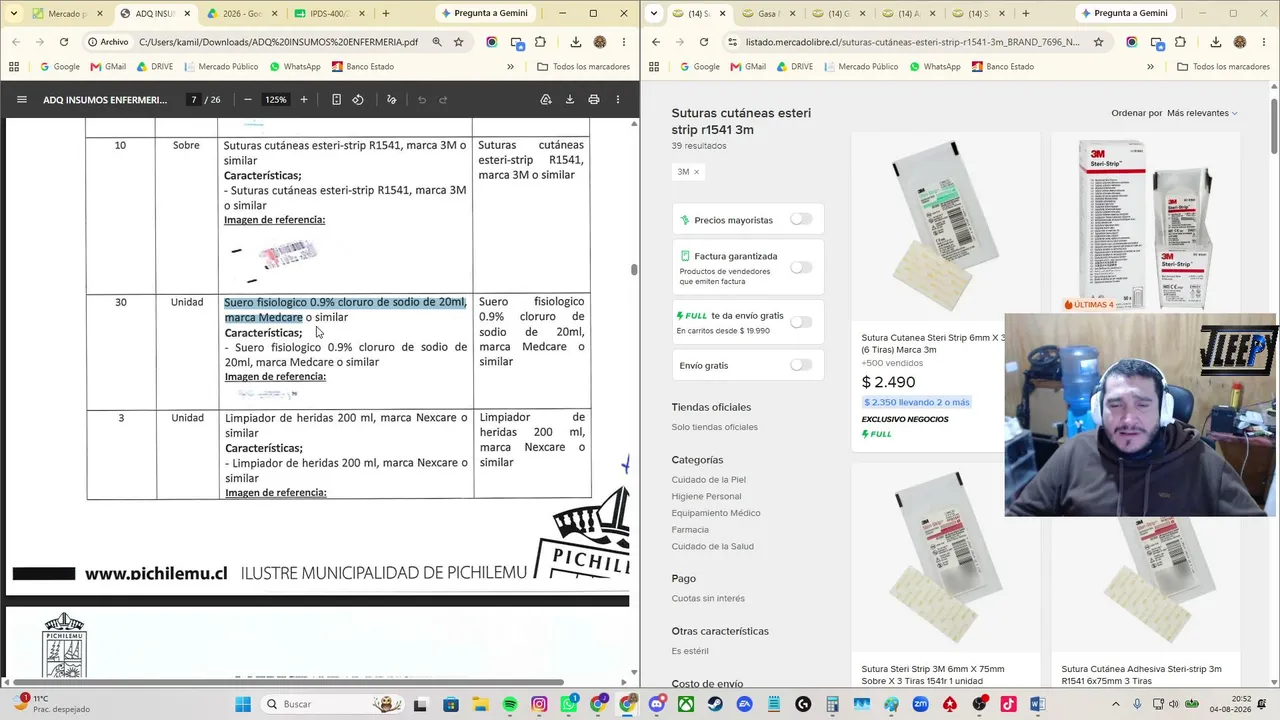Switch to Mercado Público tab
The width and height of the screenshot is (1280, 720).
[66, 14]
